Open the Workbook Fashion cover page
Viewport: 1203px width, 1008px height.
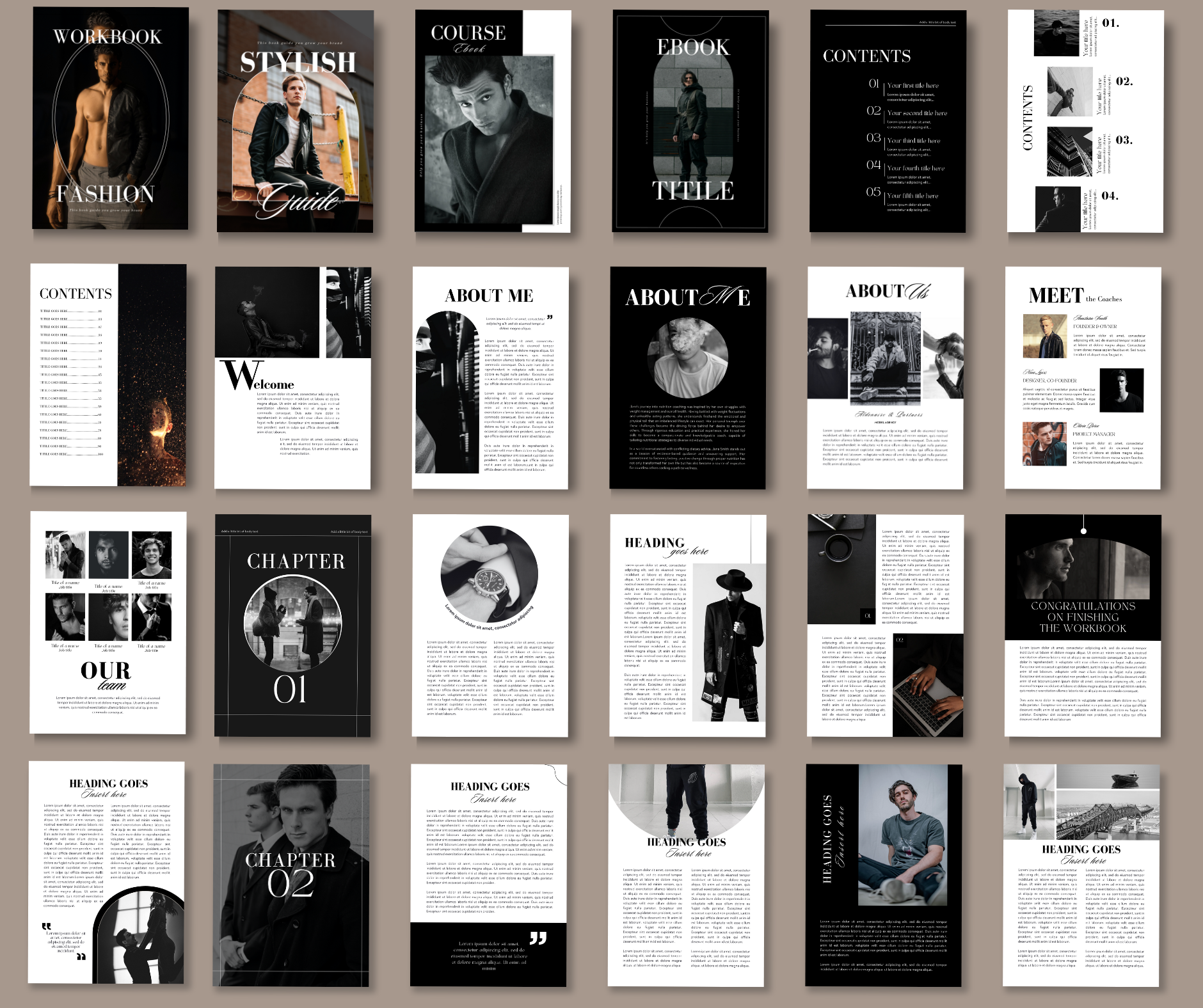[x=110, y=118]
